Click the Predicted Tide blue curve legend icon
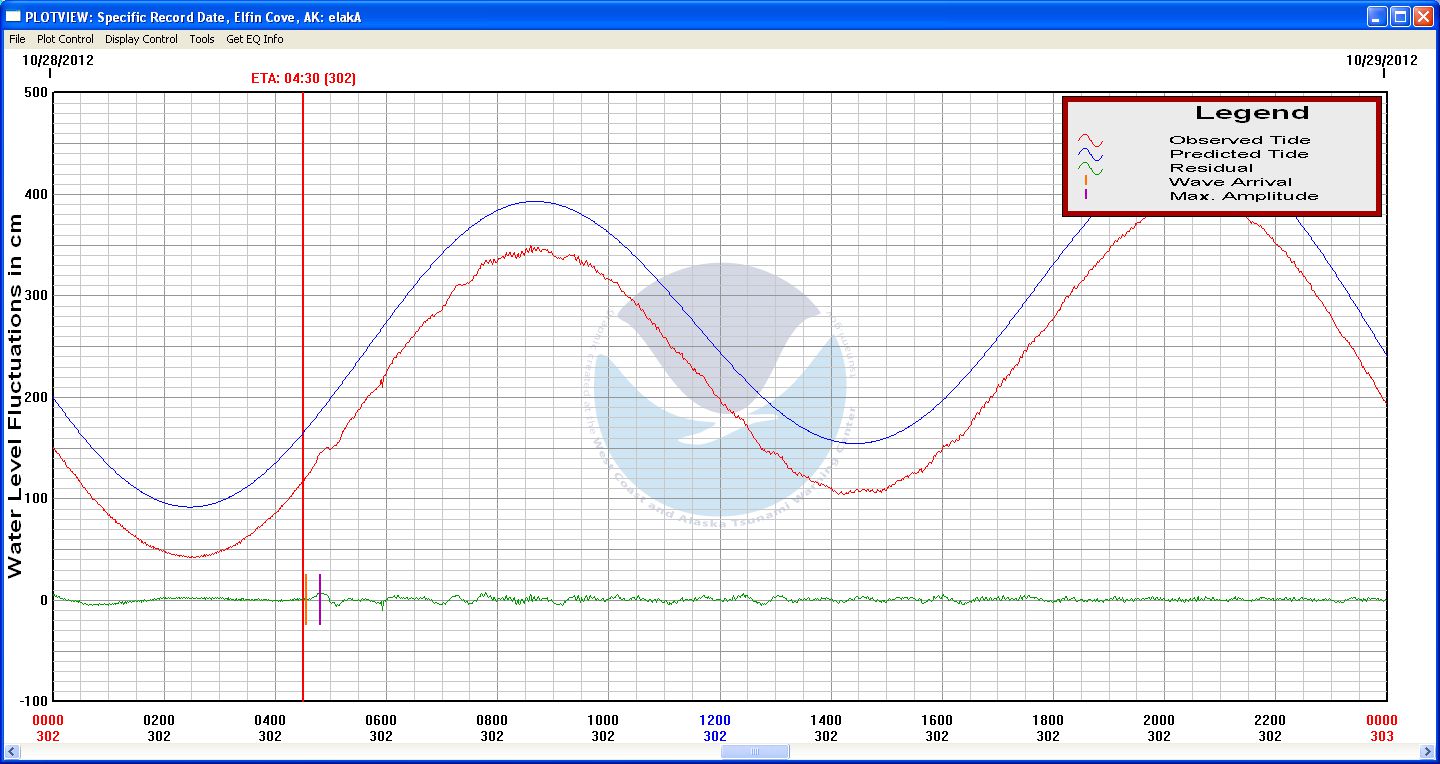 (1090, 155)
